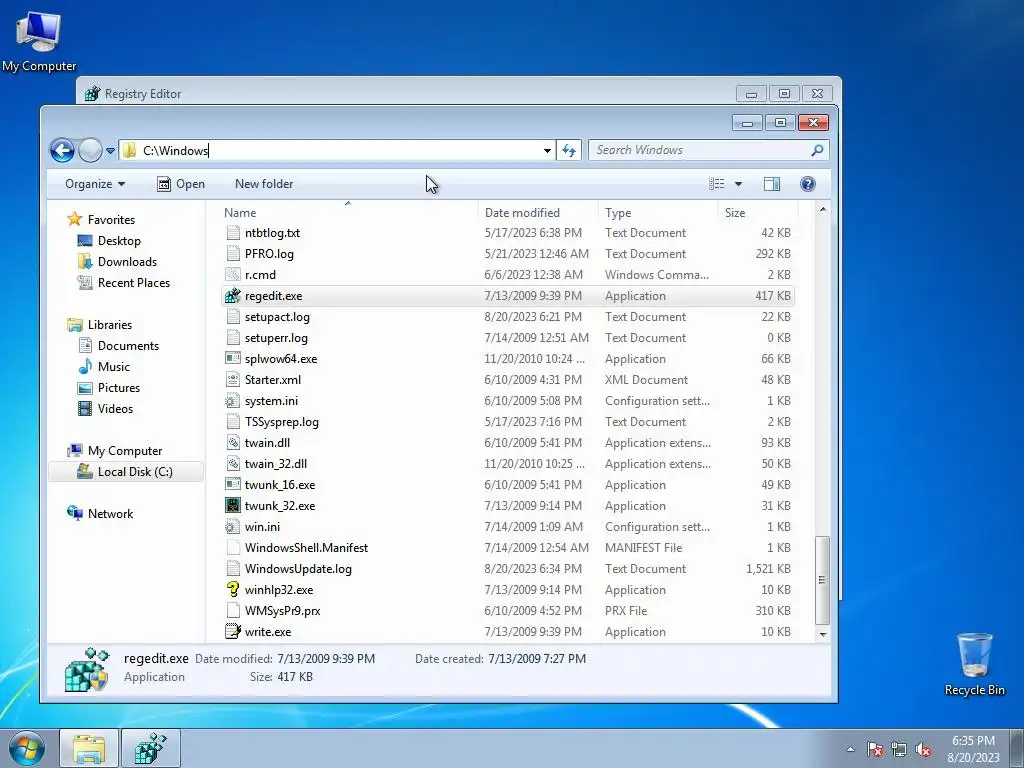Select the twain.dll file icon
This screenshot has height=768, width=1024.
(232, 443)
